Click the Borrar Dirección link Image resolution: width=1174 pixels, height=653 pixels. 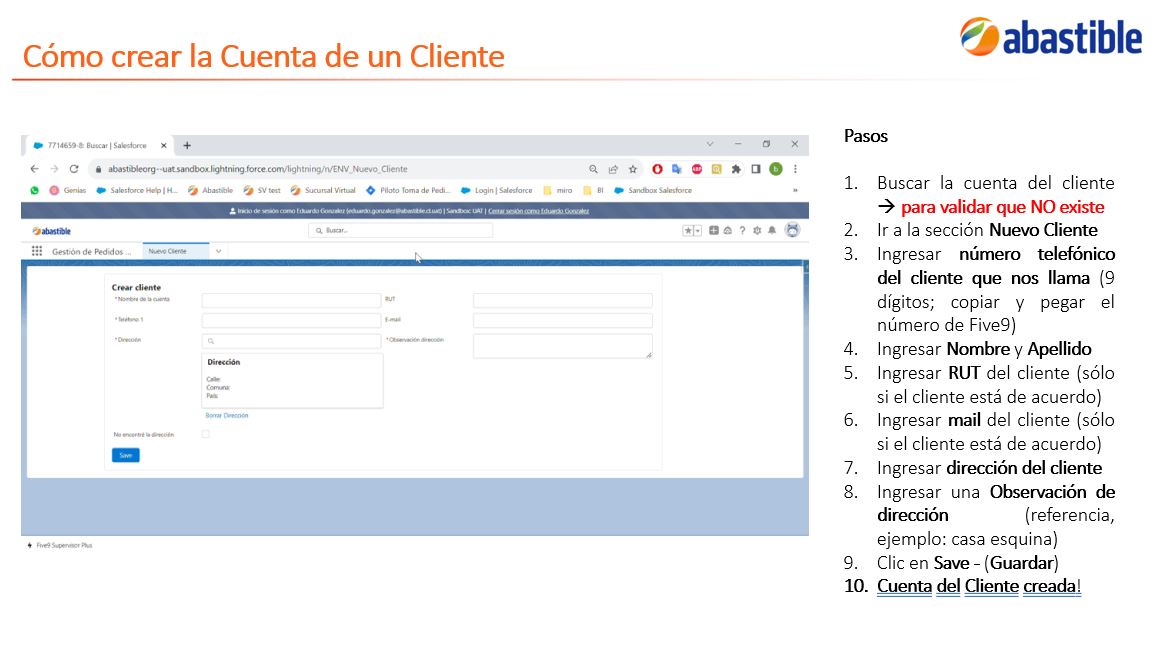[227, 416]
